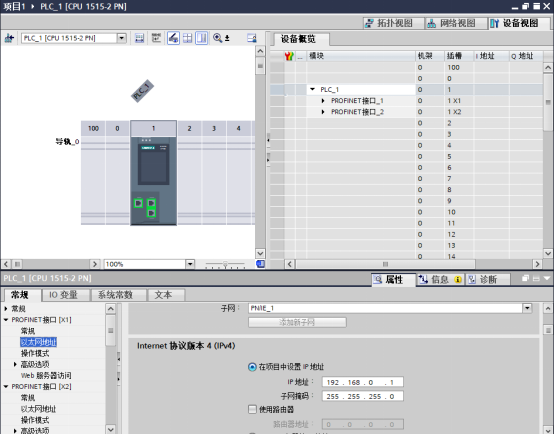554x435 pixels.
Task: Click the 添加新子网 button
Action: 297,322
